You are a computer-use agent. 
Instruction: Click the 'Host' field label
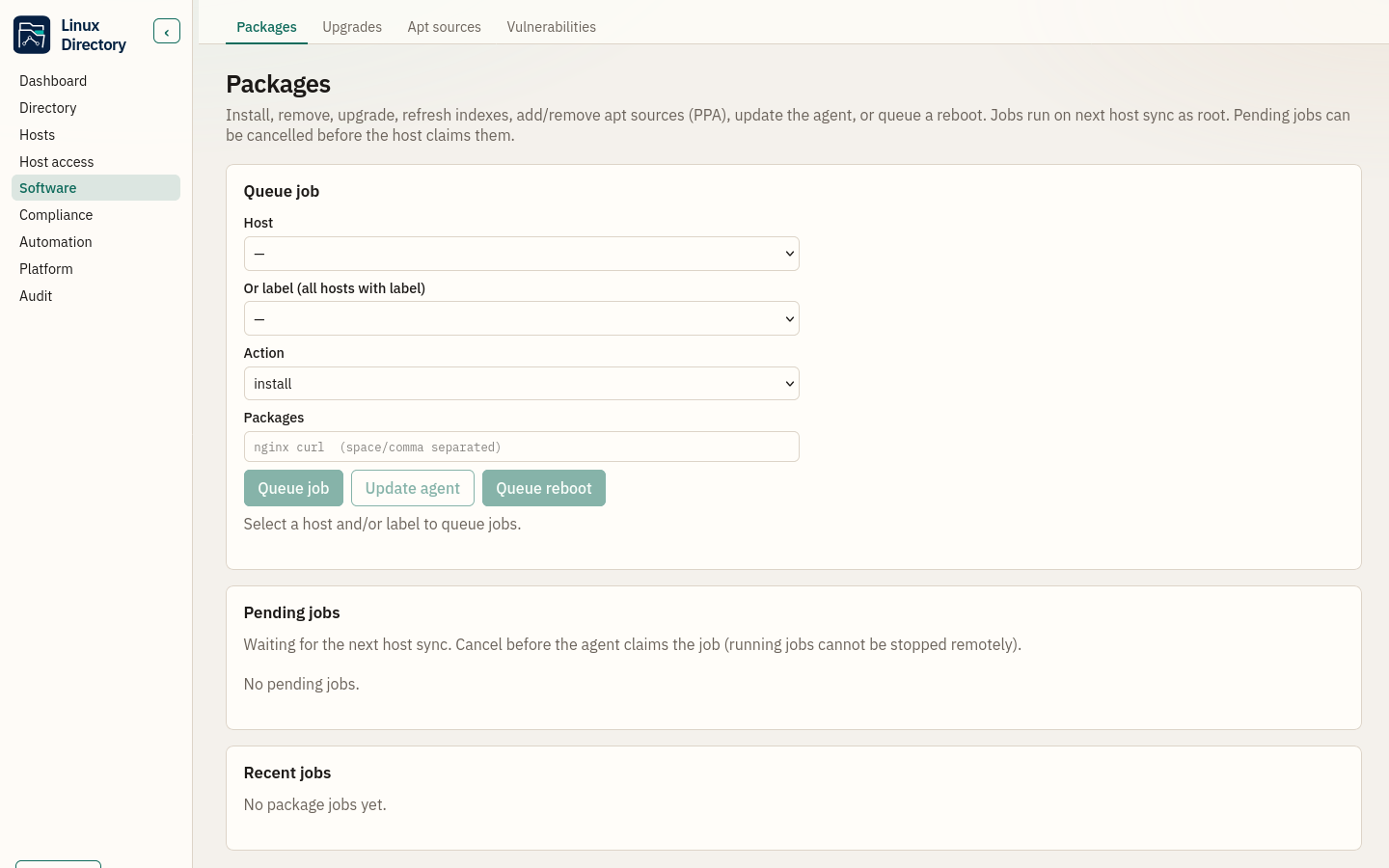259,223
